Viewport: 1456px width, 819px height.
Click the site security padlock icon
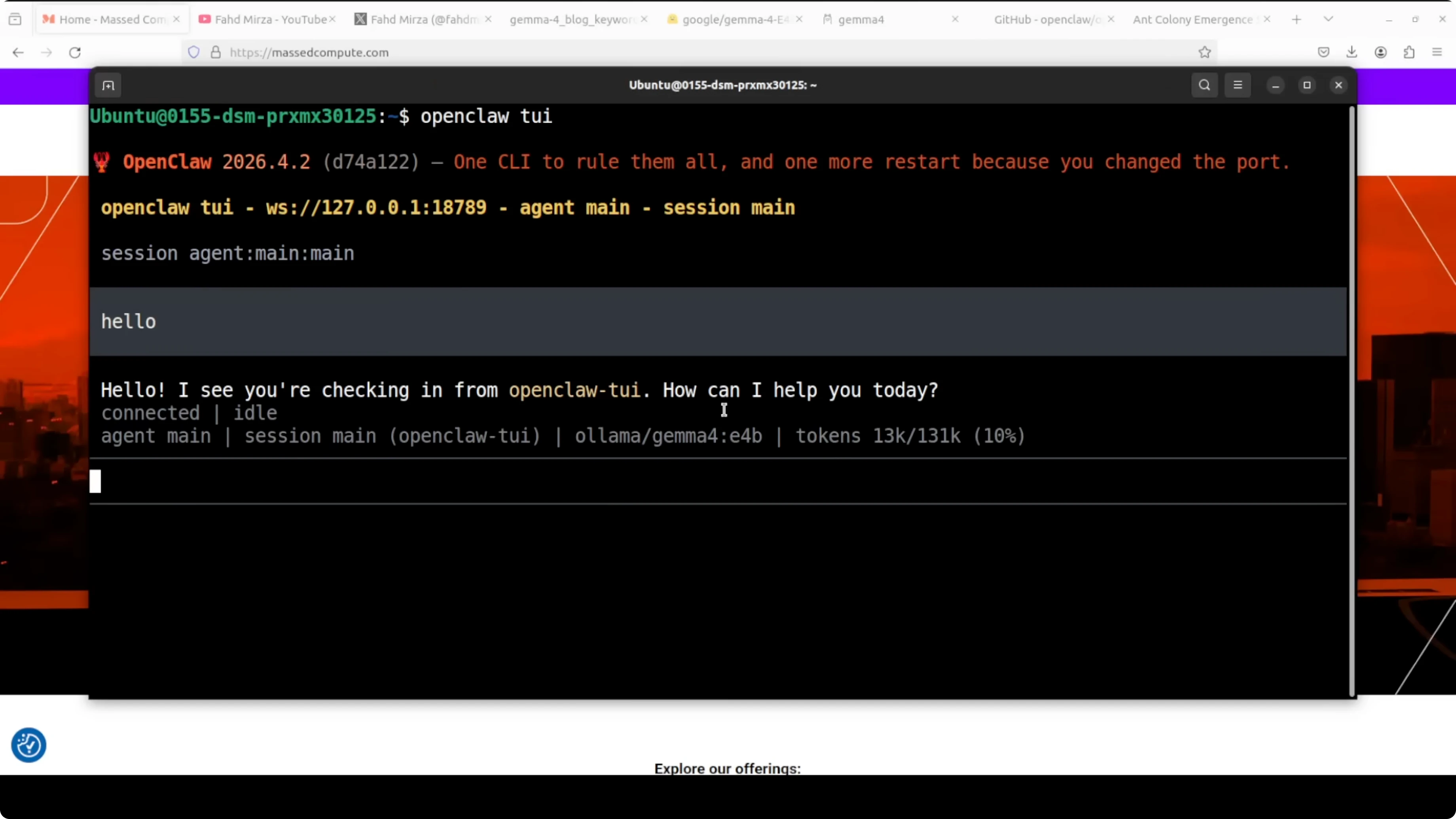[x=215, y=53]
